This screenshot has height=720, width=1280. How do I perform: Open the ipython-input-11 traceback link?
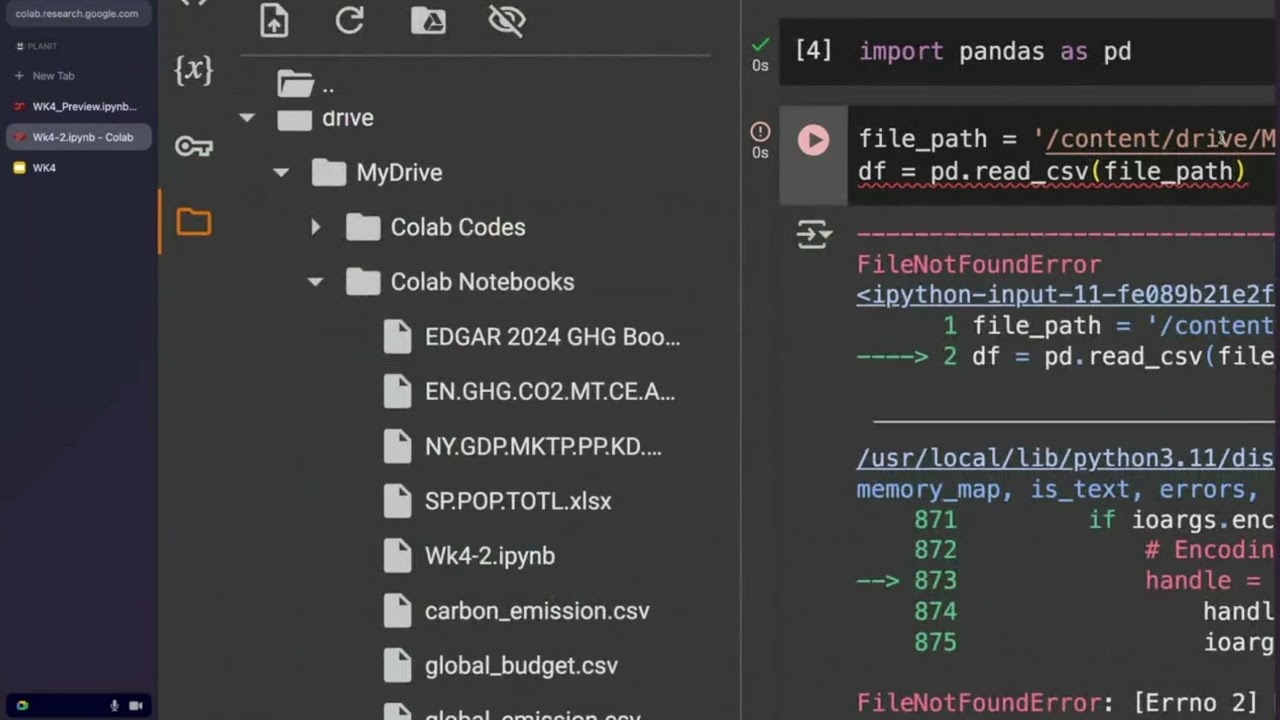[x=1066, y=295]
